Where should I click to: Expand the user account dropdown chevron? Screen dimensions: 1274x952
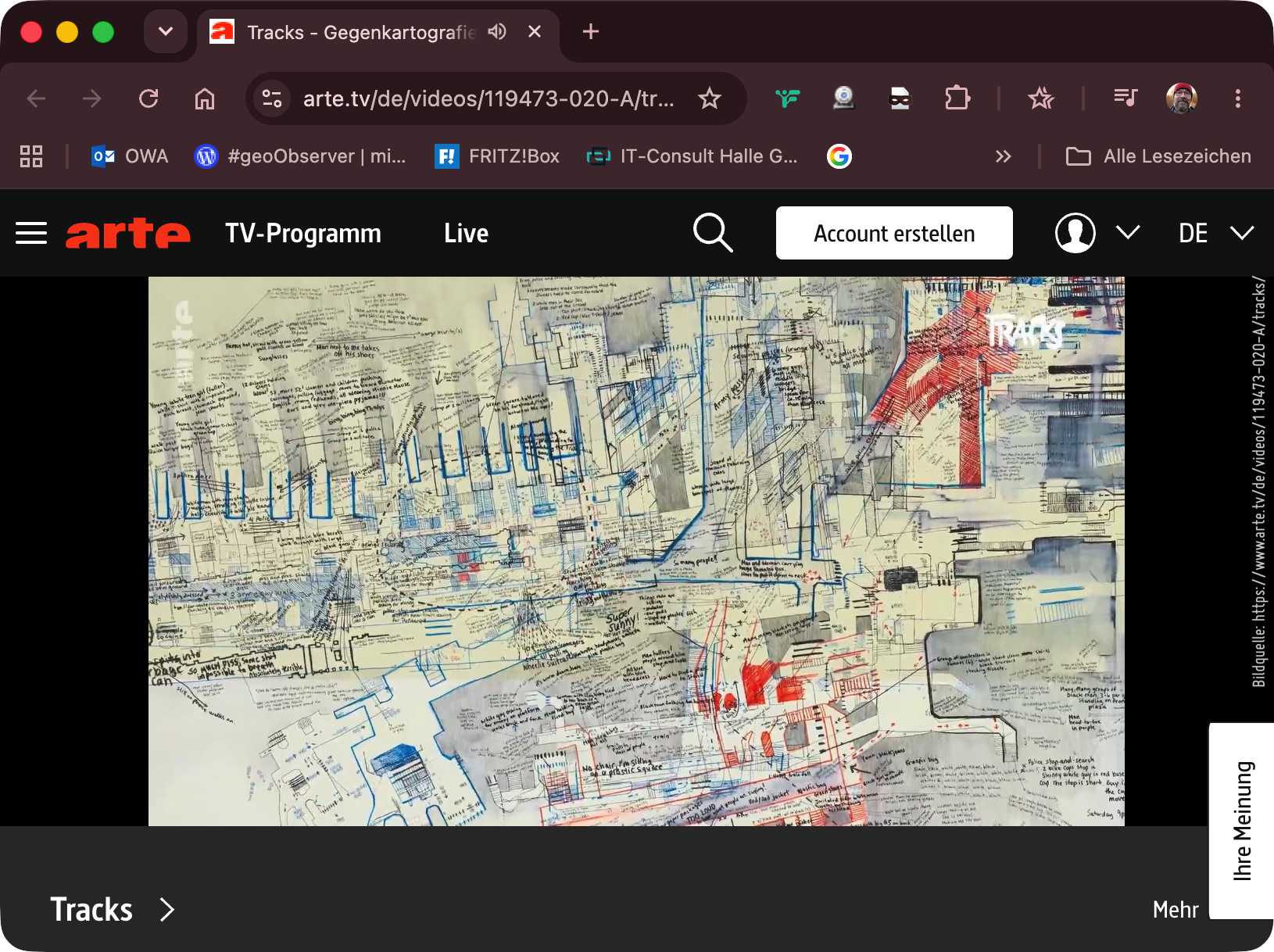[1128, 233]
